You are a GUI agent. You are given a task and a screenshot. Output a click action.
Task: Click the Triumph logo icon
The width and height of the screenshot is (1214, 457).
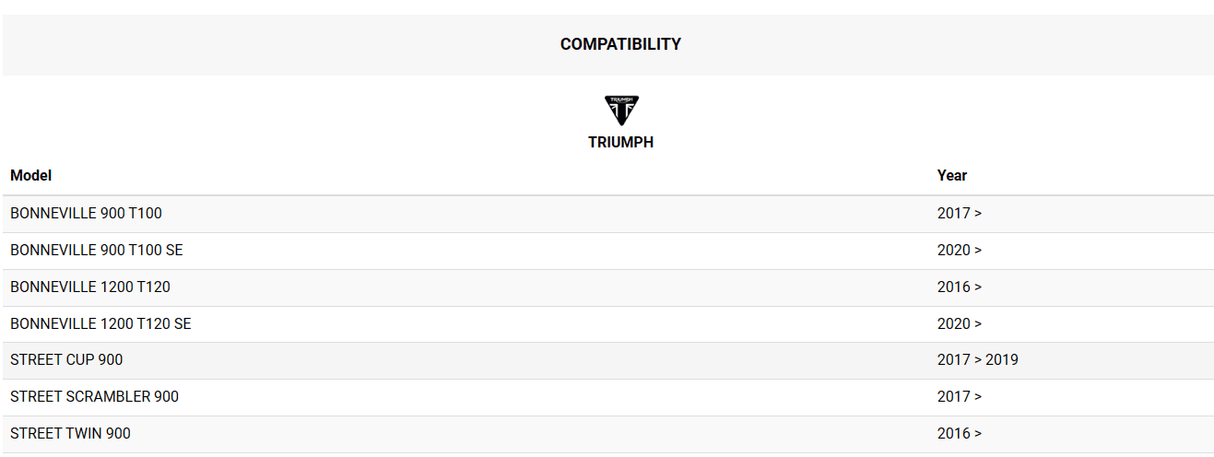coord(621,110)
